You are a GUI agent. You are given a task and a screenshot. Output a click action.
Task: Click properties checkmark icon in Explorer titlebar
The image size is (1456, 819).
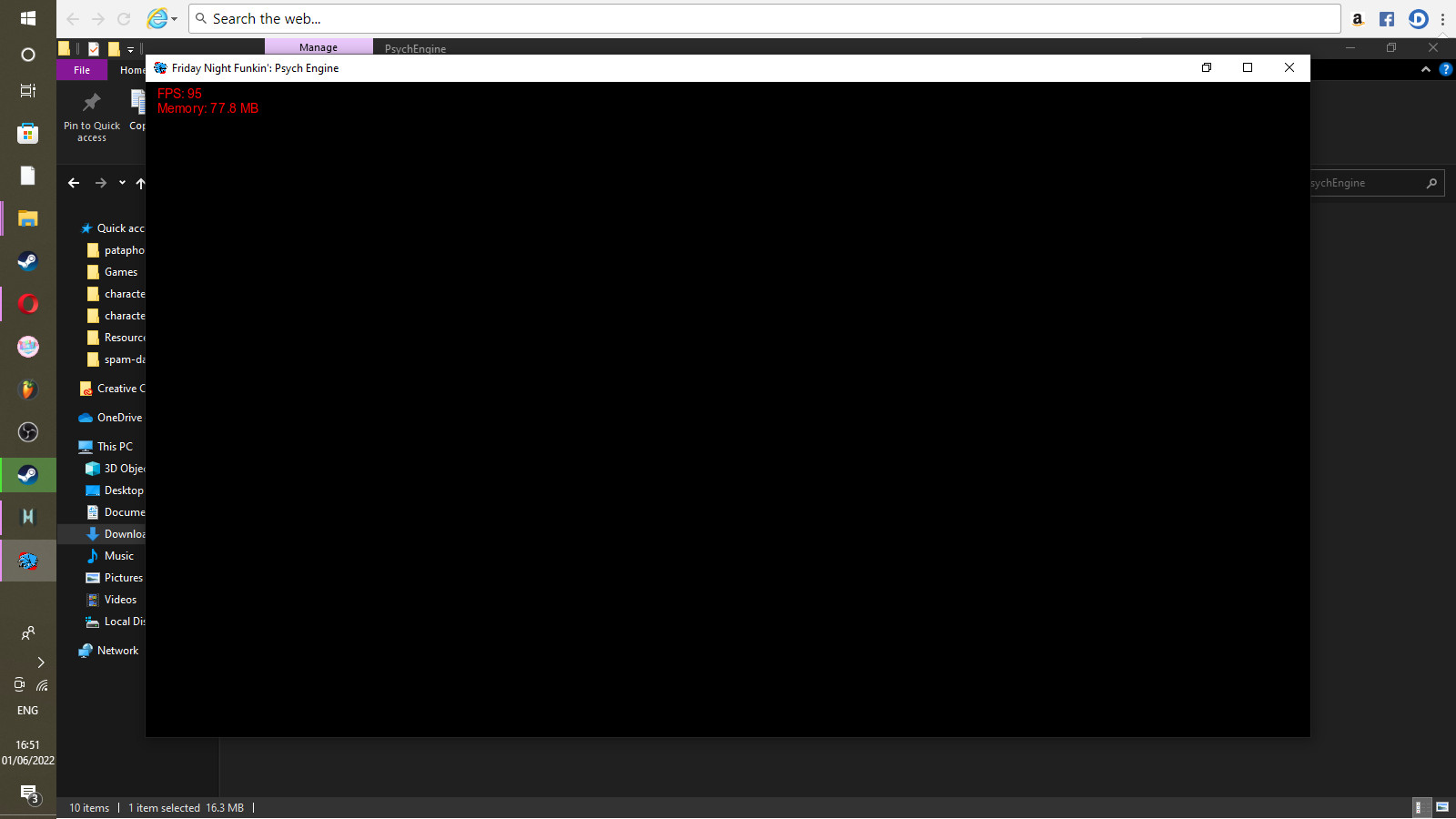pyautogui.click(x=94, y=49)
